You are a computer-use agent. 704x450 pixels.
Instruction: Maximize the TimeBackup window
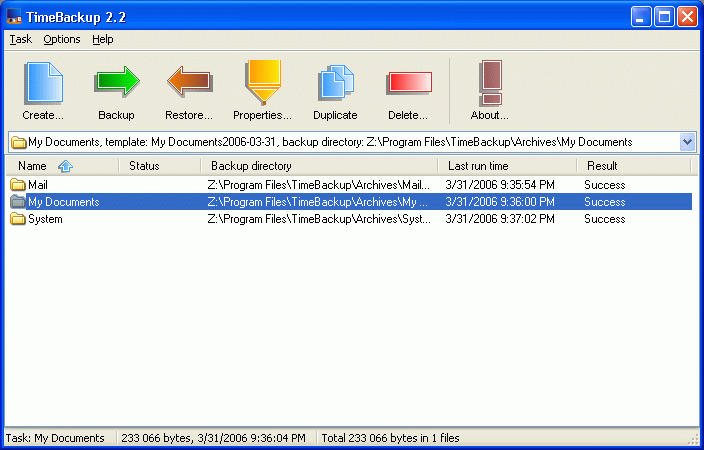click(664, 17)
